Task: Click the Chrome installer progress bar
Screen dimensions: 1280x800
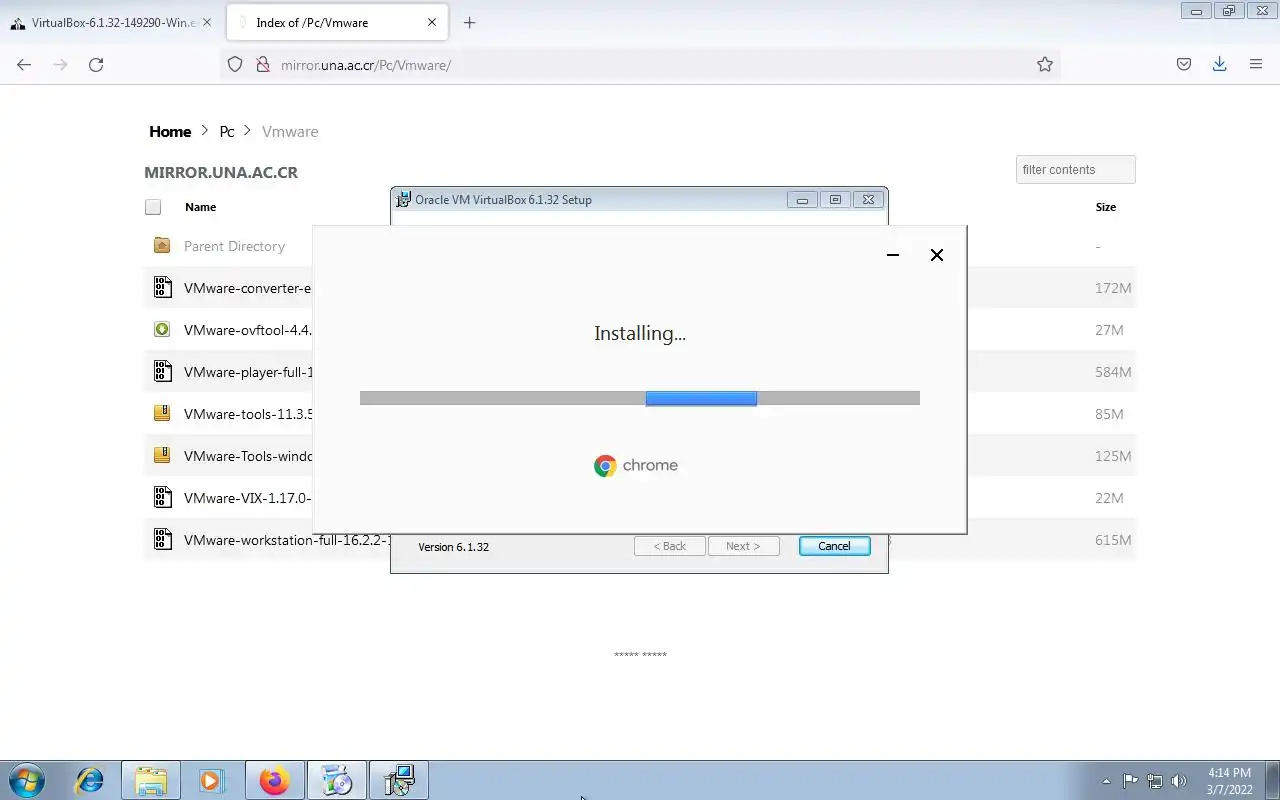Action: [639, 398]
